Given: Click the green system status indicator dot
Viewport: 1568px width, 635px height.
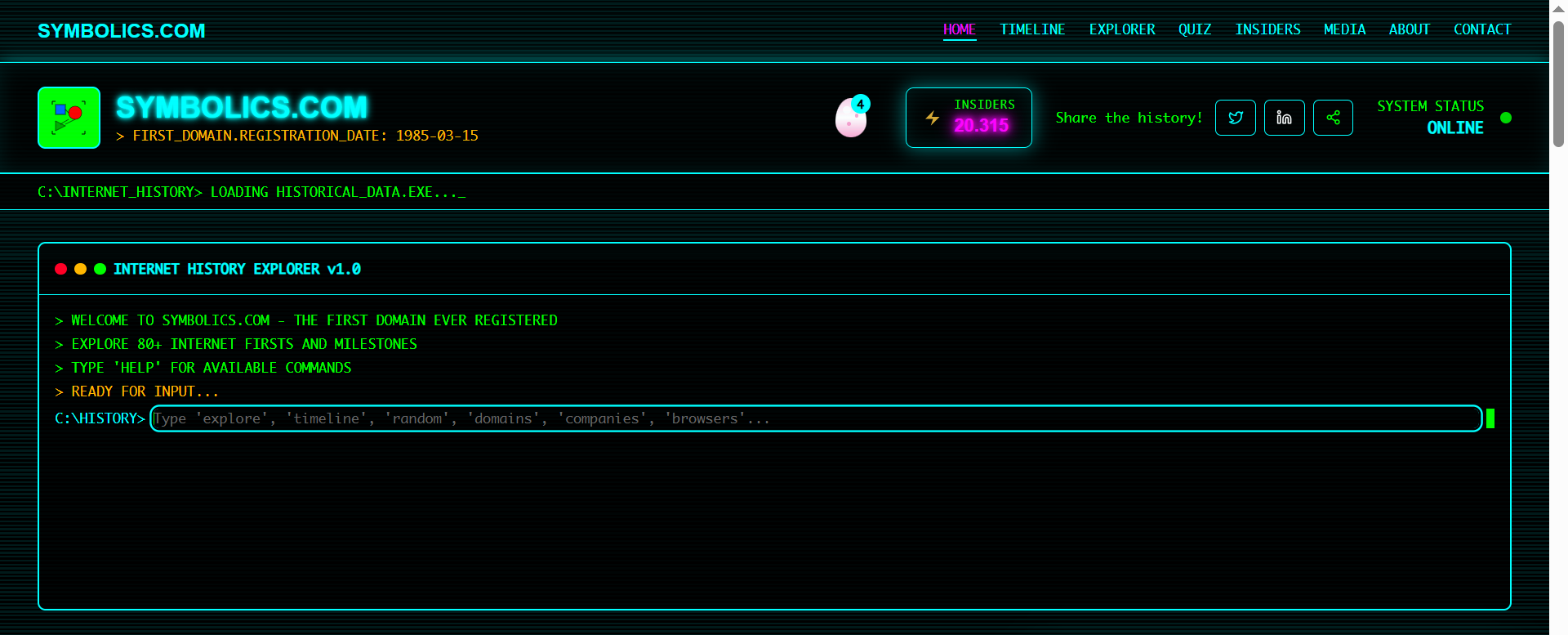Looking at the screenshot, I should [1506, 118].
